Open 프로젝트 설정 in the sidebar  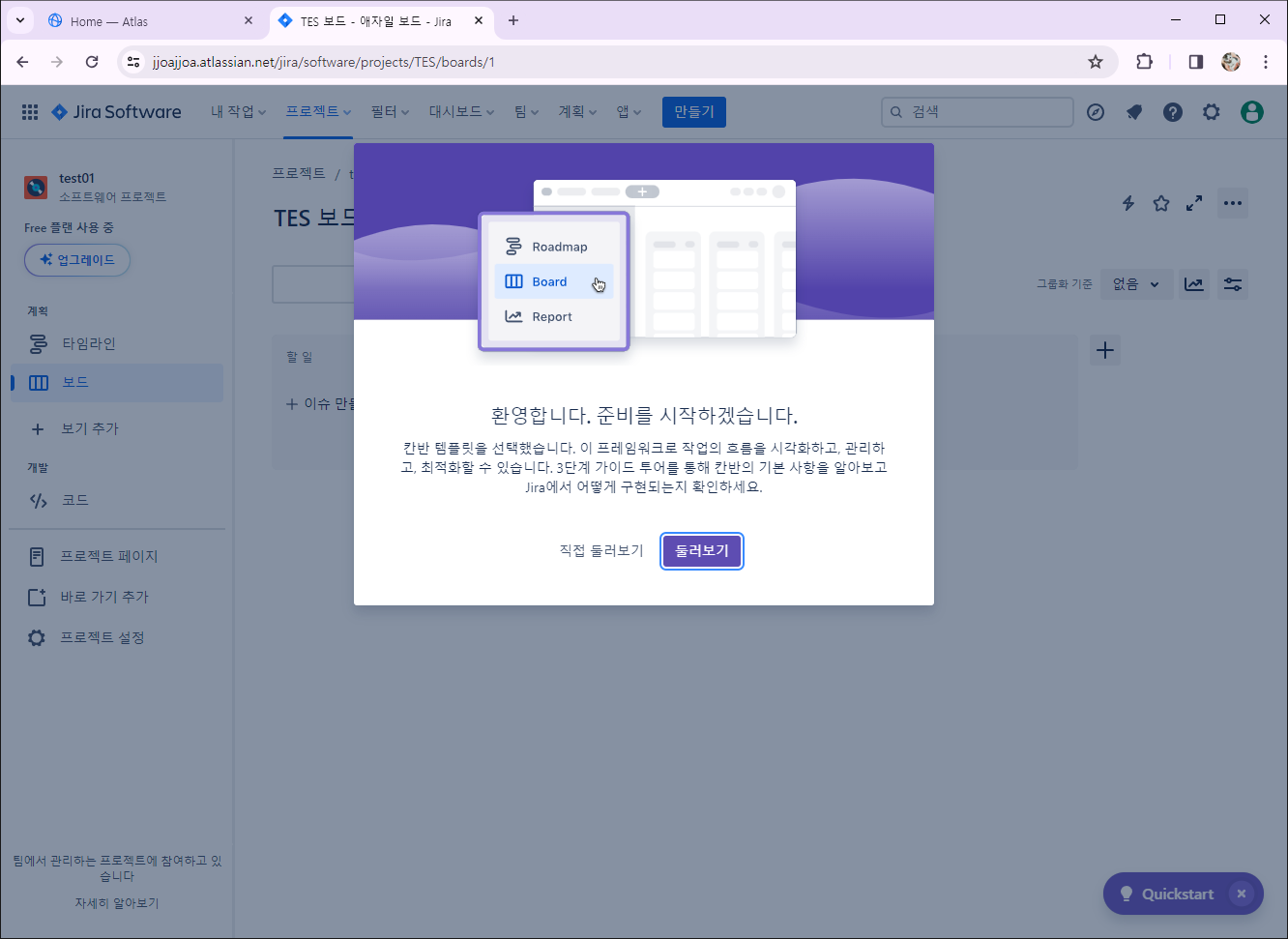pyautogui.click(x=117, y=637)
